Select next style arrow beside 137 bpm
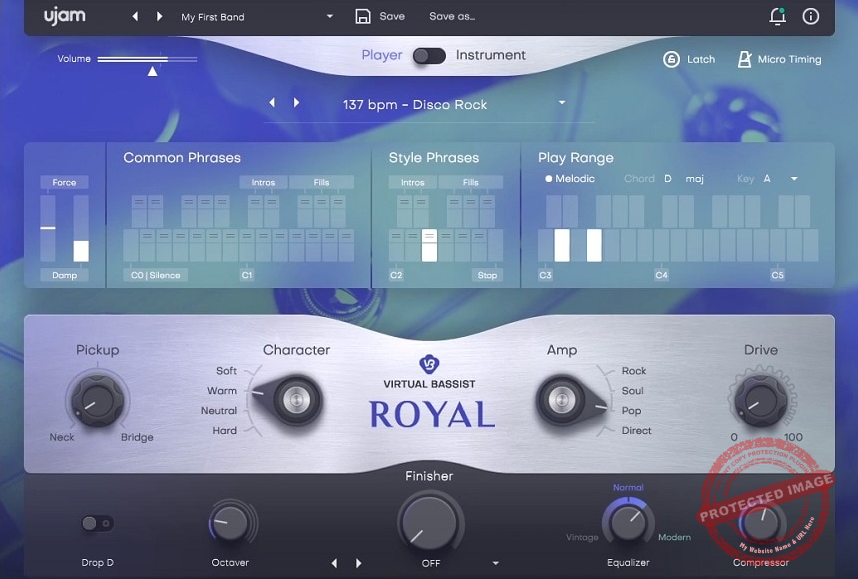The height and width of the screenshot is (579, 858). coord(296,102)
